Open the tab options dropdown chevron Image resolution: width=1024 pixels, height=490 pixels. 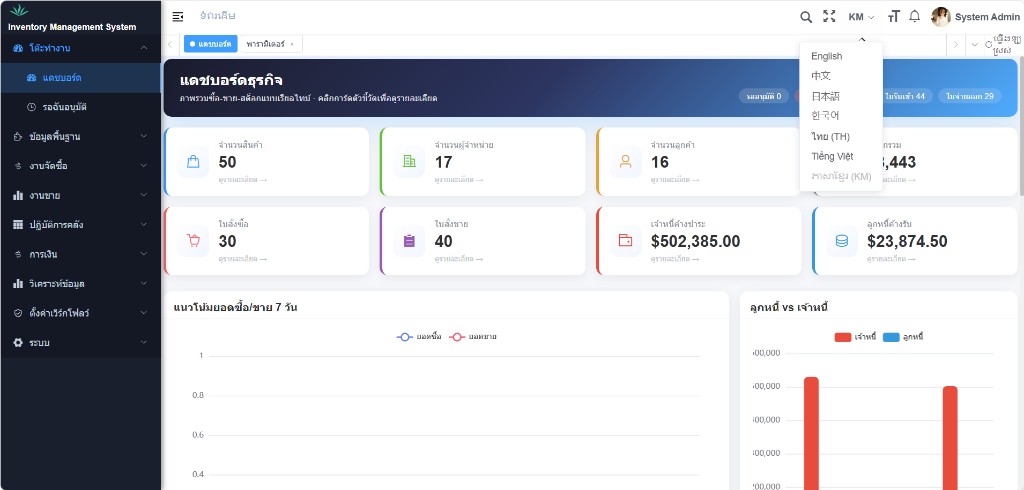point(975,44)
